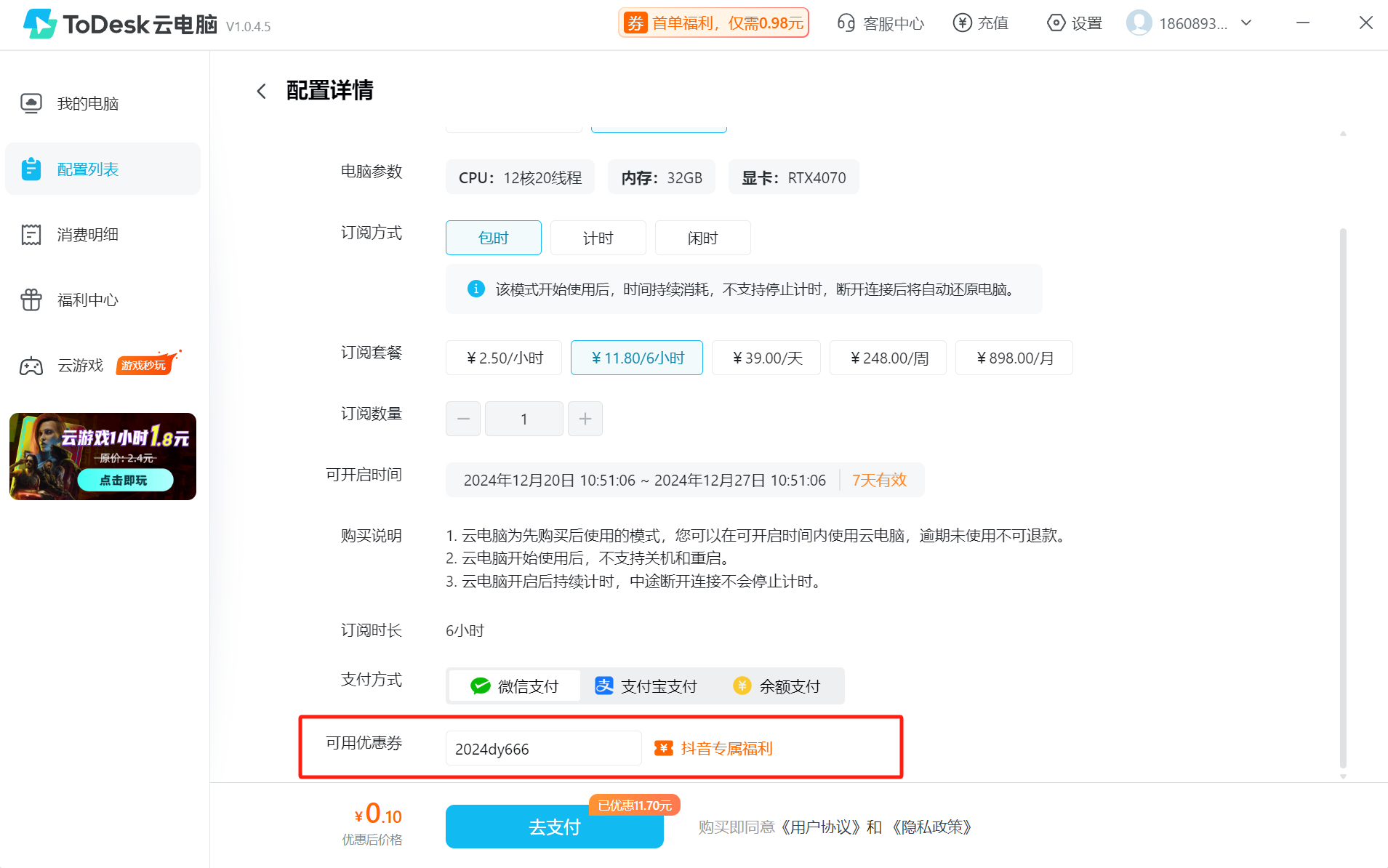Screen dimensions: 1388x868
Task: Choose the ¥2.50/小时 plan
Action: (504, 358)
